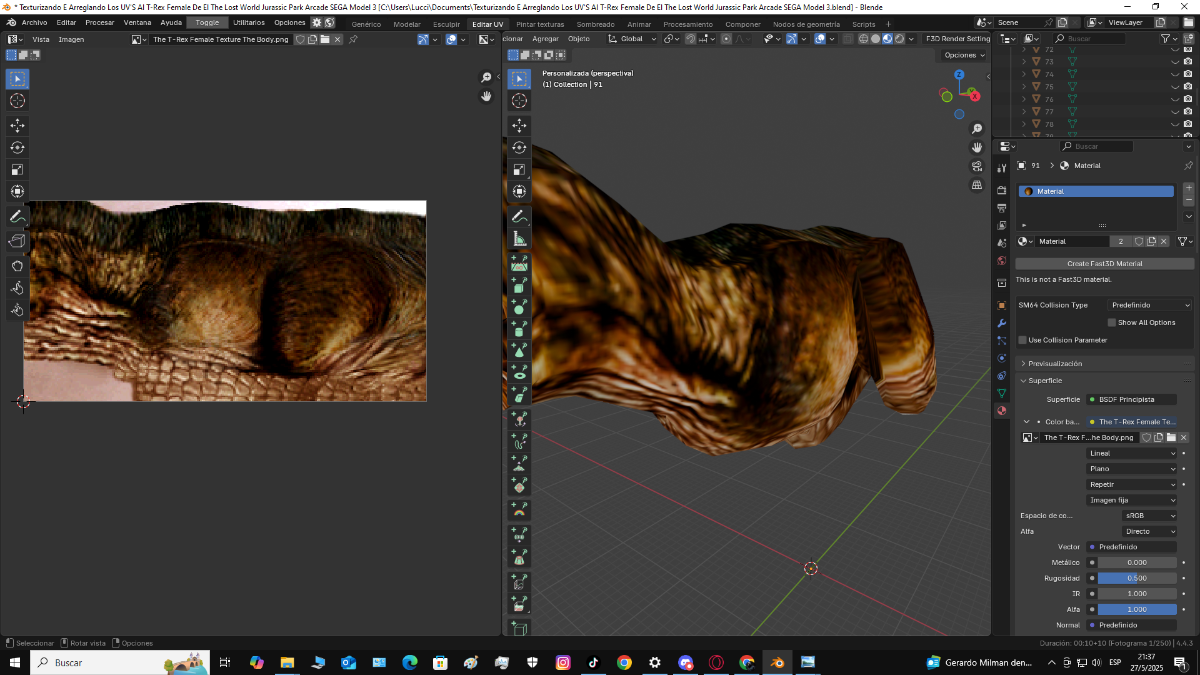Switch perspective/orthographic grid icon
This screenshot has width=1200, height=675.
(977, 185)
